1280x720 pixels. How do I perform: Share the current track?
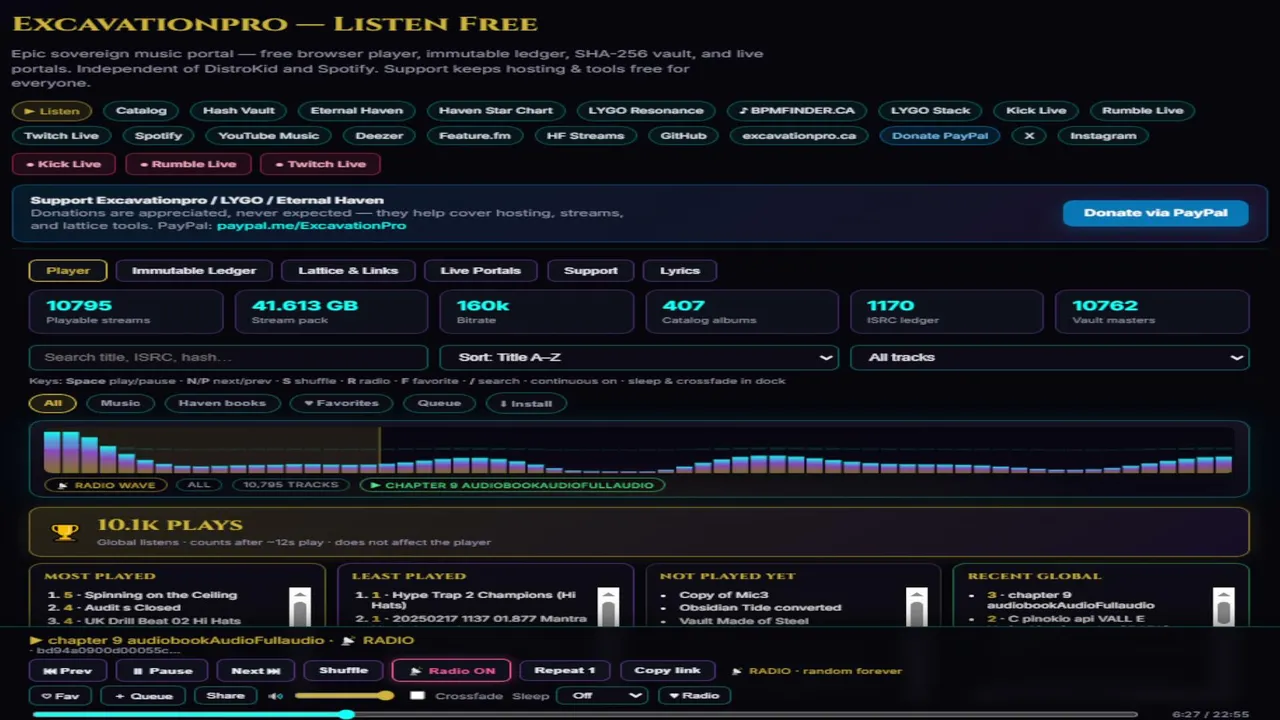click(226, 695)
